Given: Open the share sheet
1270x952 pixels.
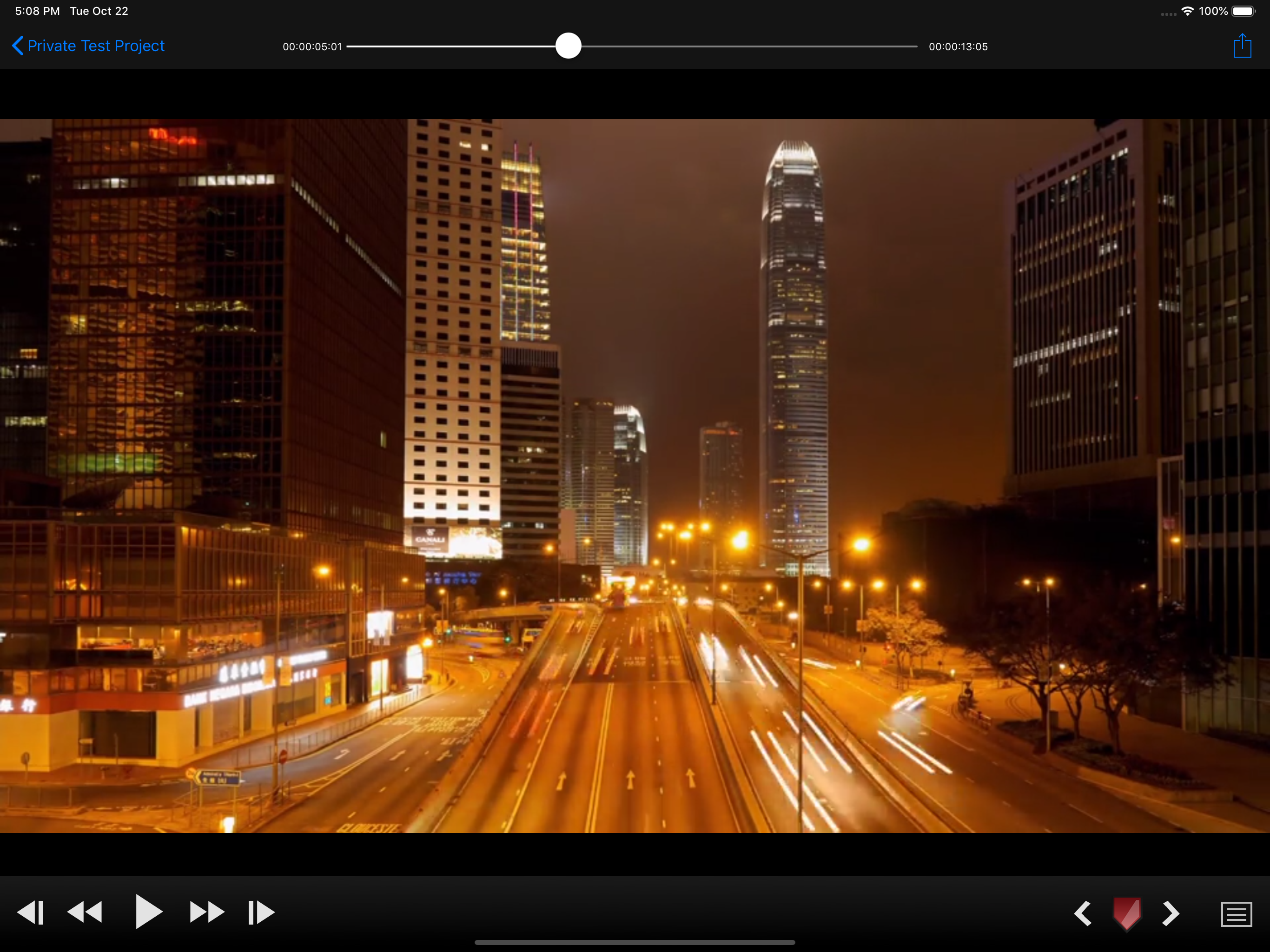Looking at the screenshot, I should 1242,46.
